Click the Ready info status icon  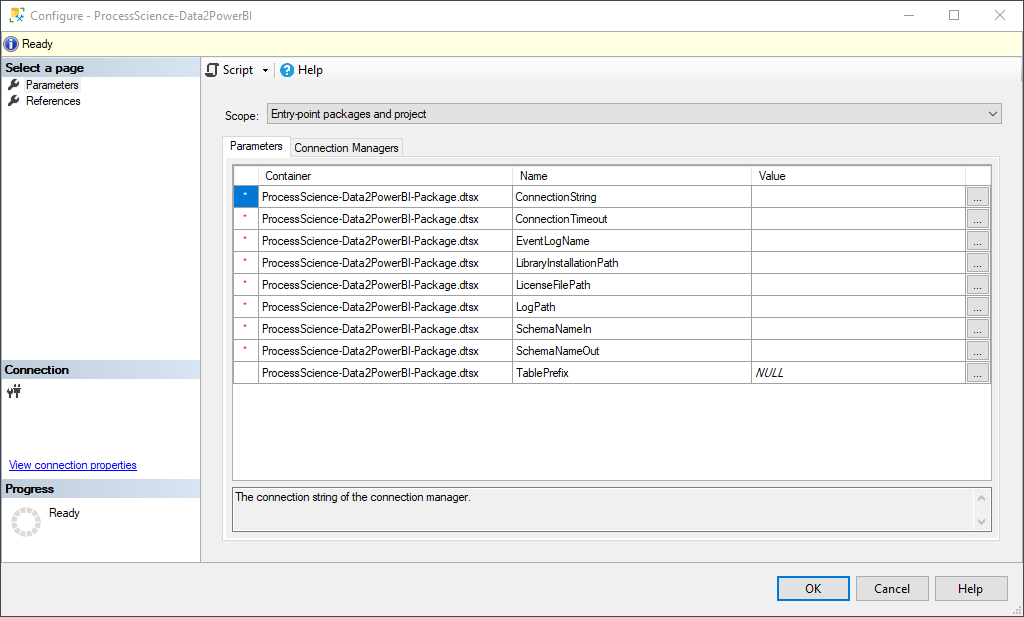coord(11,44)
